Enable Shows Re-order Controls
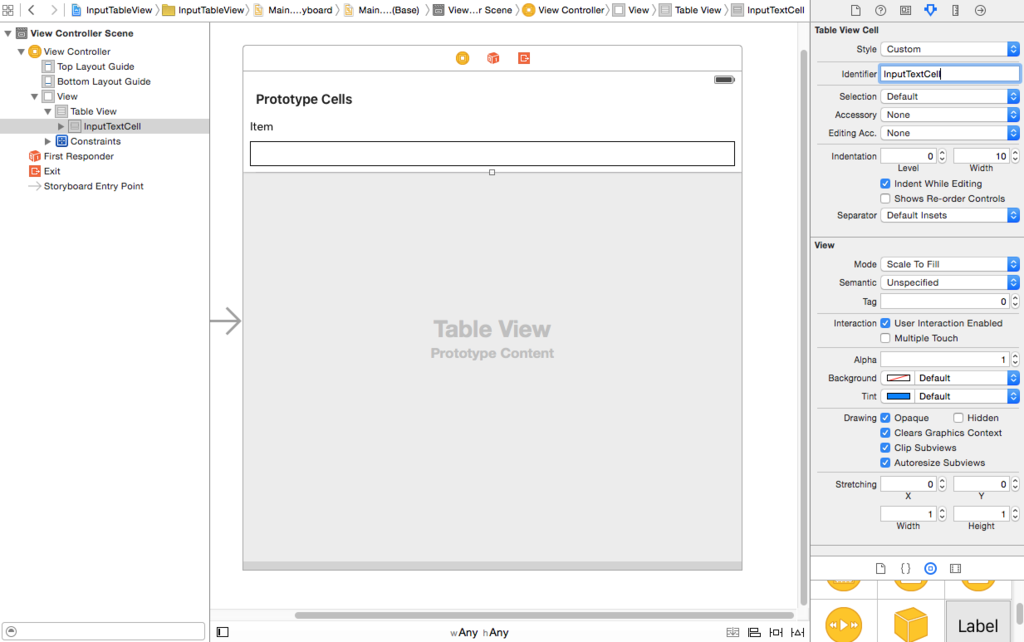 click(x=885, y=199)
